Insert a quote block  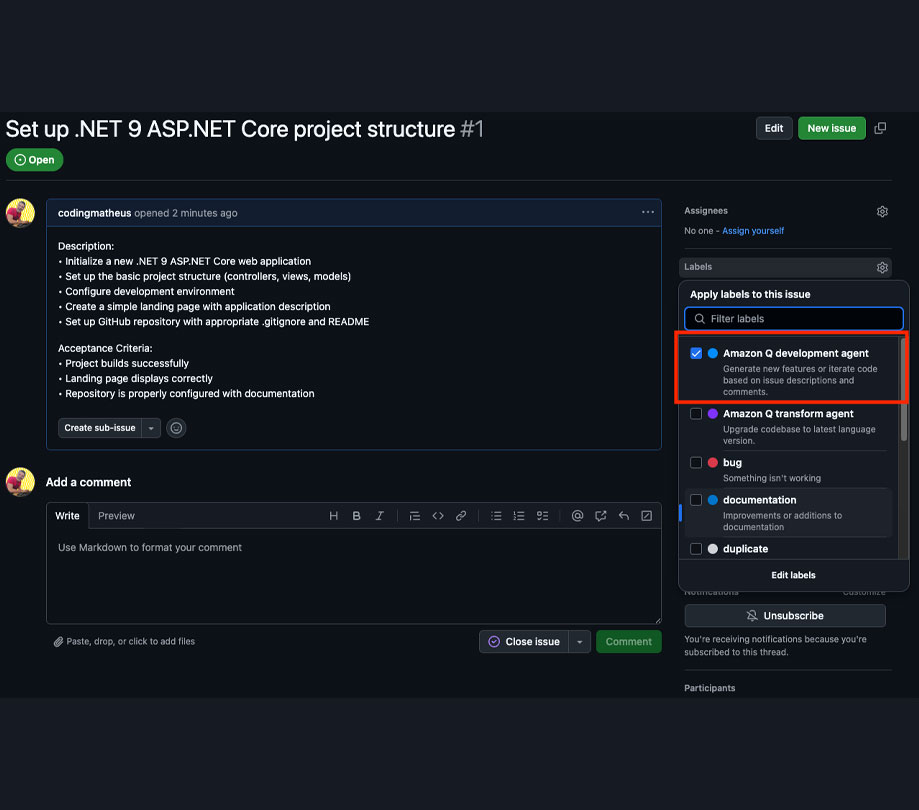[x=414, y=516]
